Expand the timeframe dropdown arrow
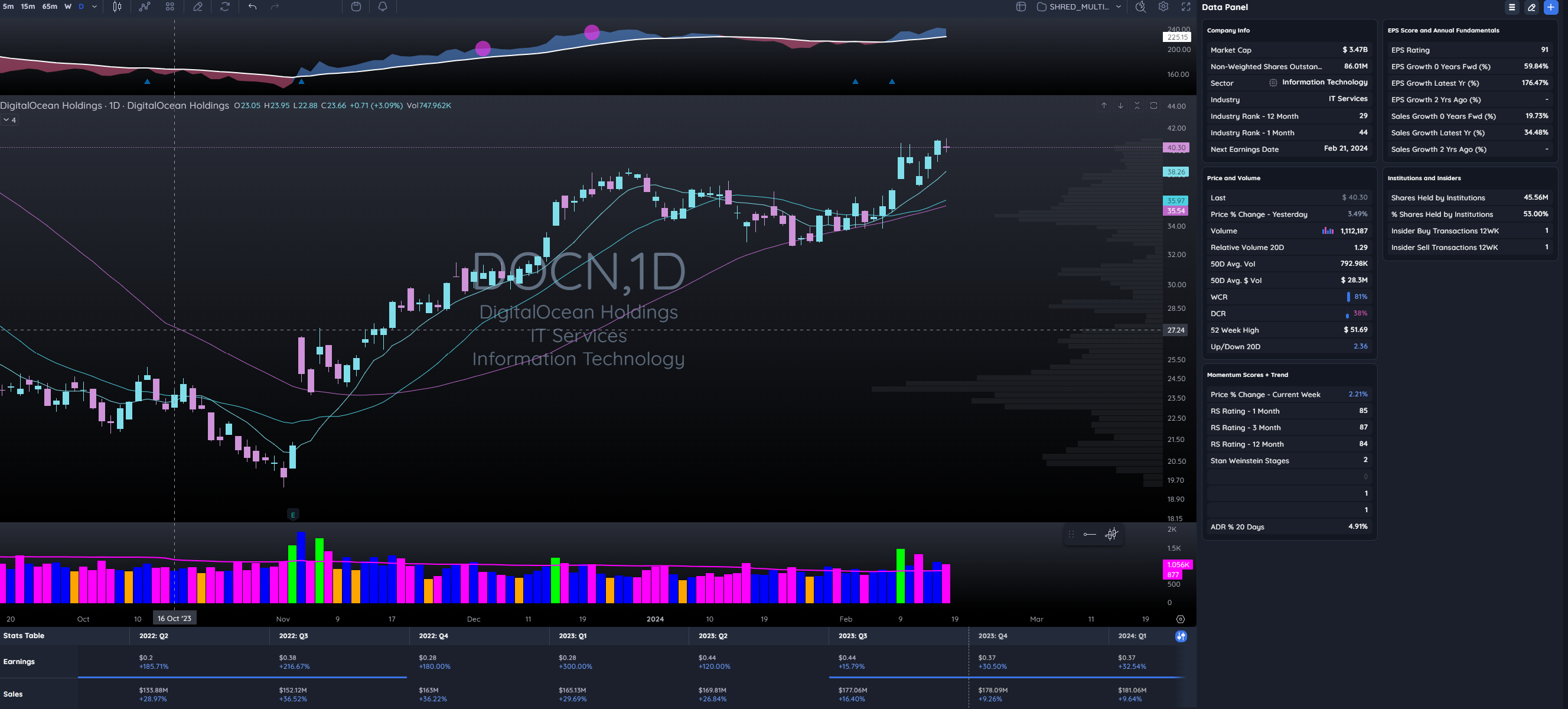Image resolution: width=1568 pixels, height=709 pixels. (94, 6)
